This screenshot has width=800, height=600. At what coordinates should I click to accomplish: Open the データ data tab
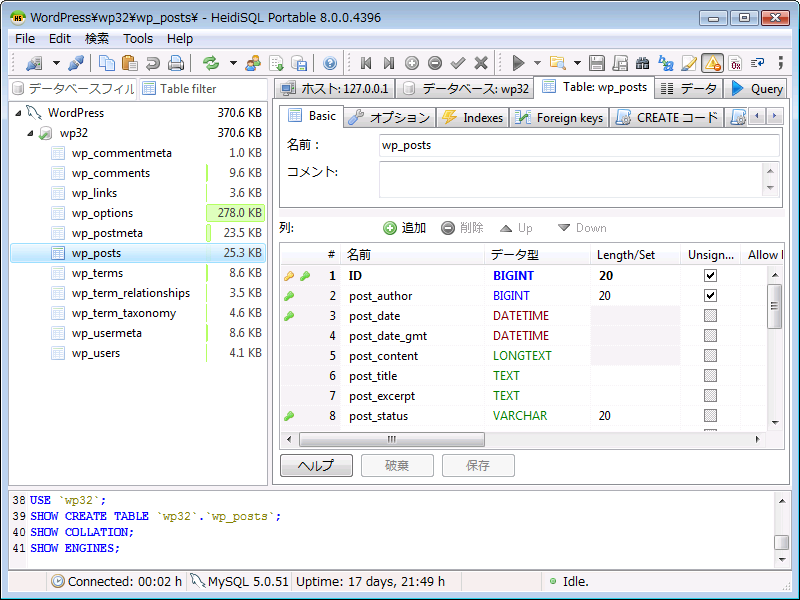688,89
